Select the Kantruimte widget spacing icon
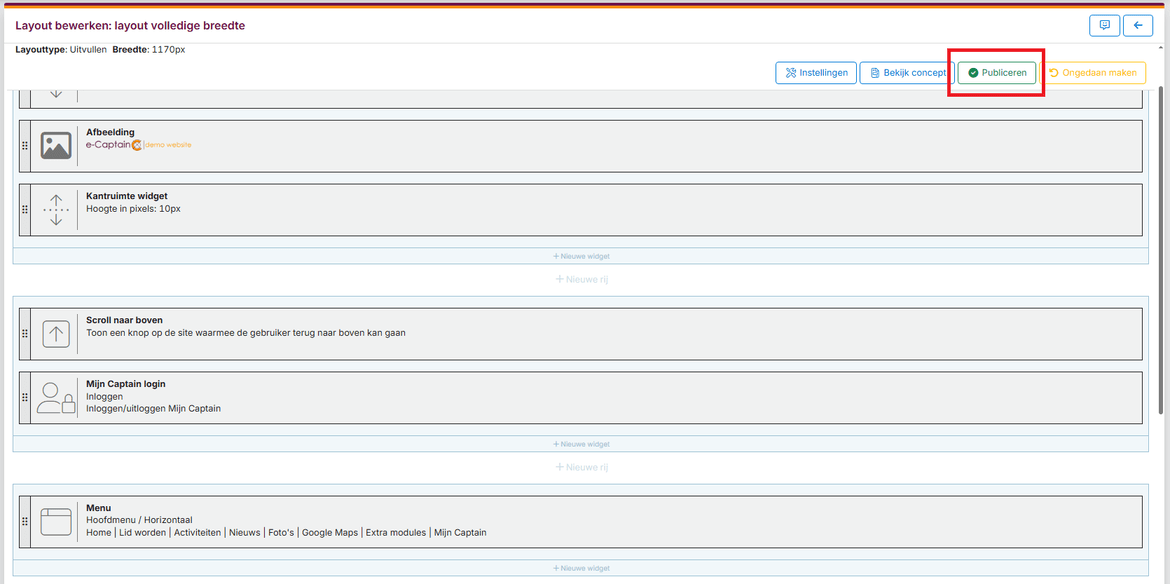 point(56,209)
